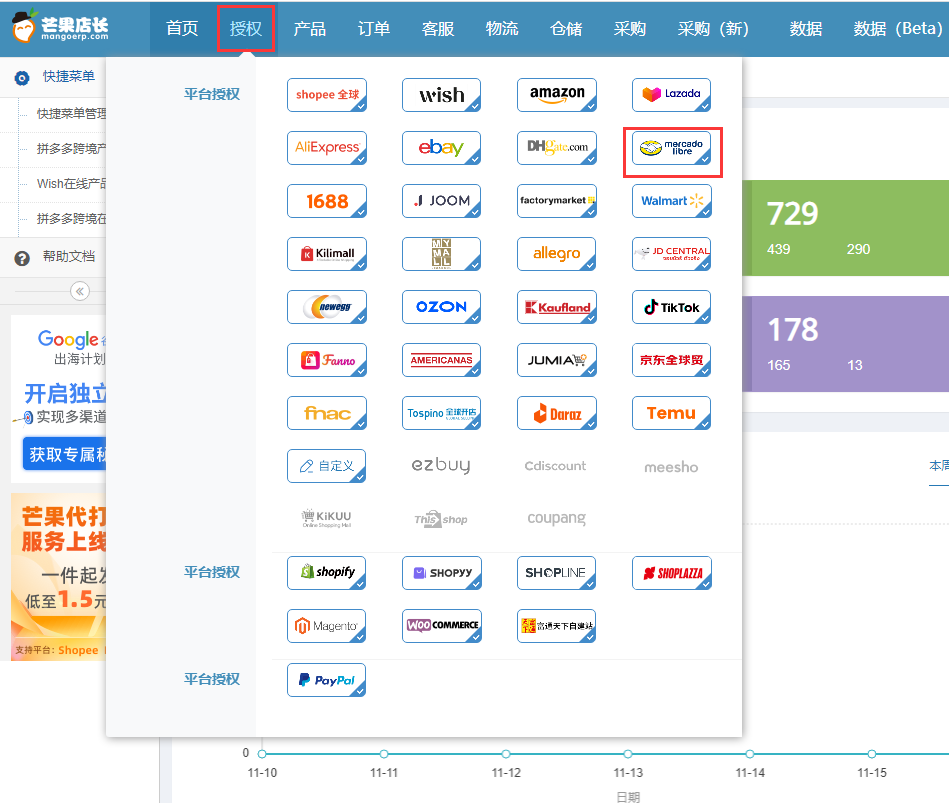Open the purple 178 statistics card

846,344
